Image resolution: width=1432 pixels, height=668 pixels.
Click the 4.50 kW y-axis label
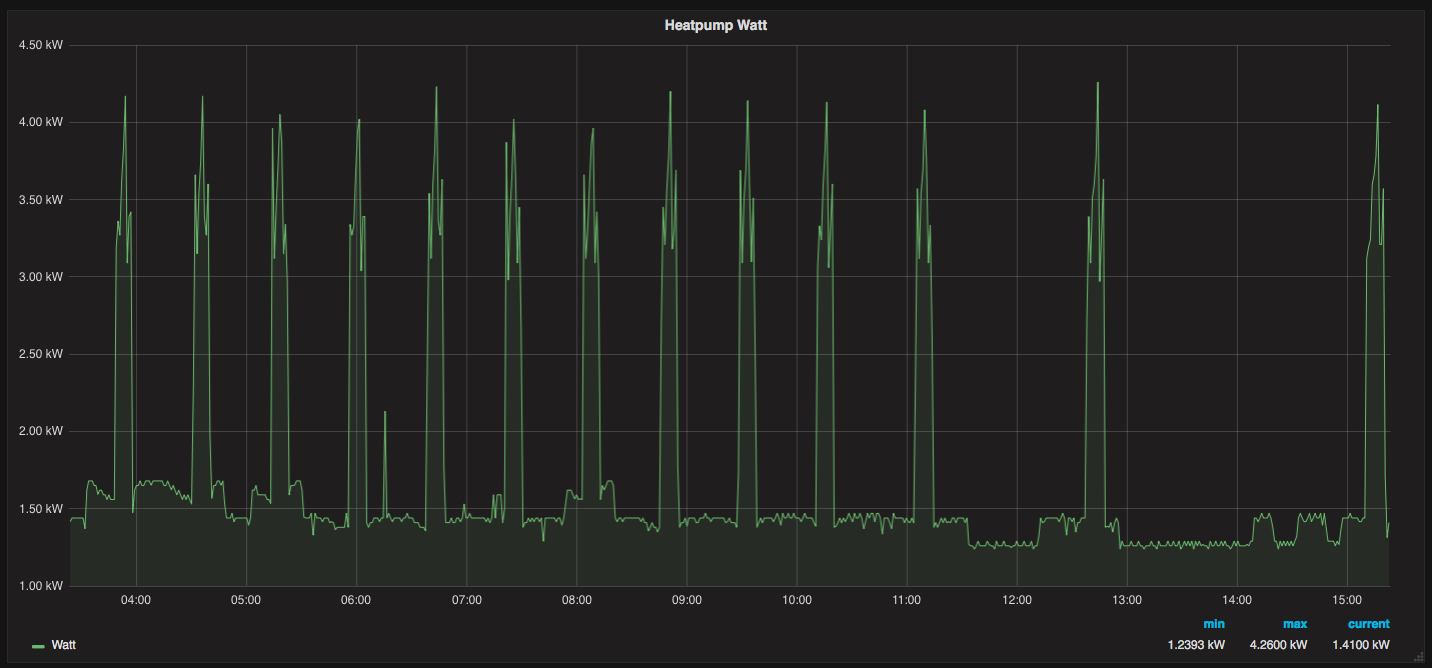pos(41,45)
